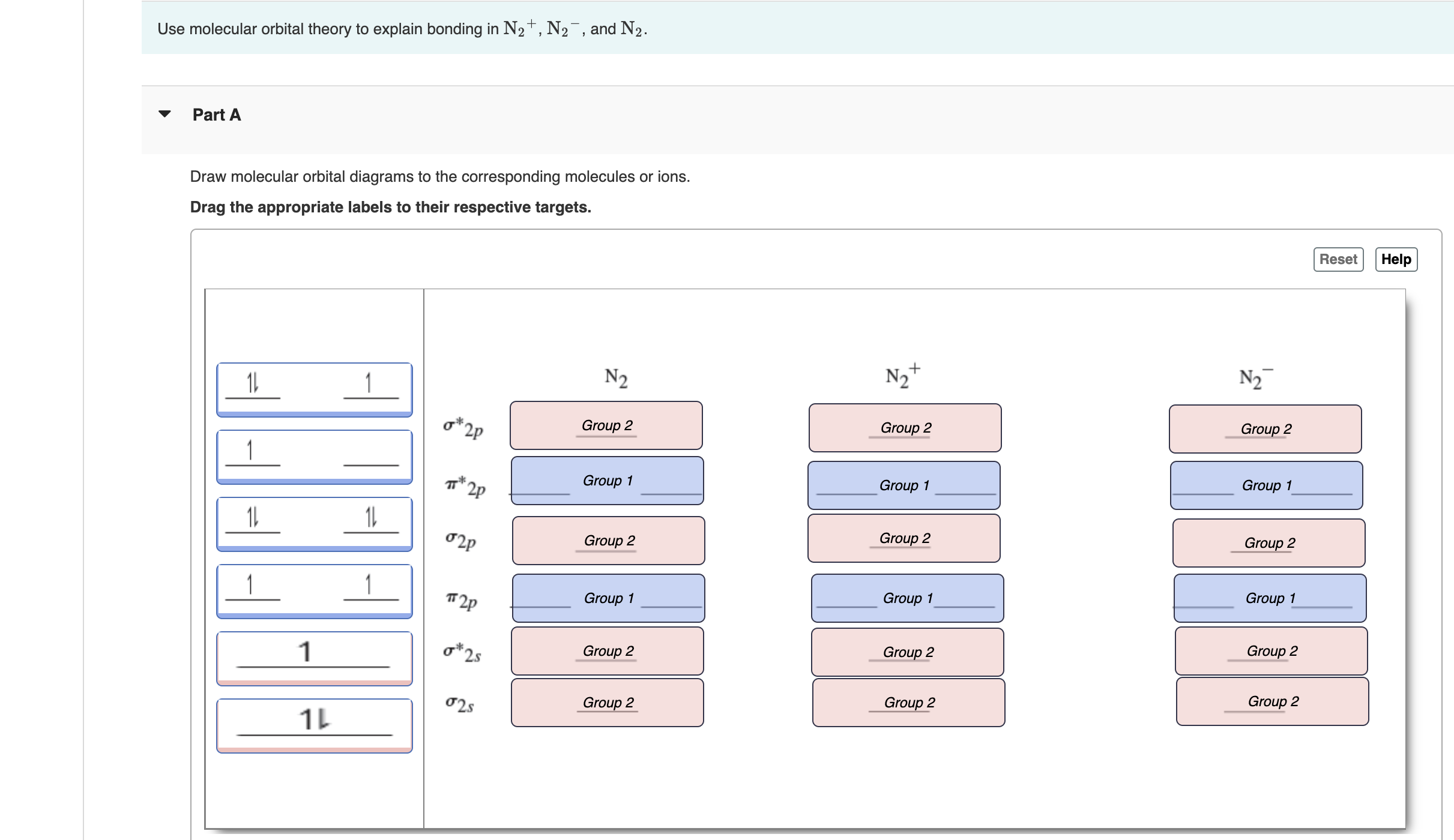
Task: Click N2 sigma 2p Group 2 target
Action: pos(608,541)
